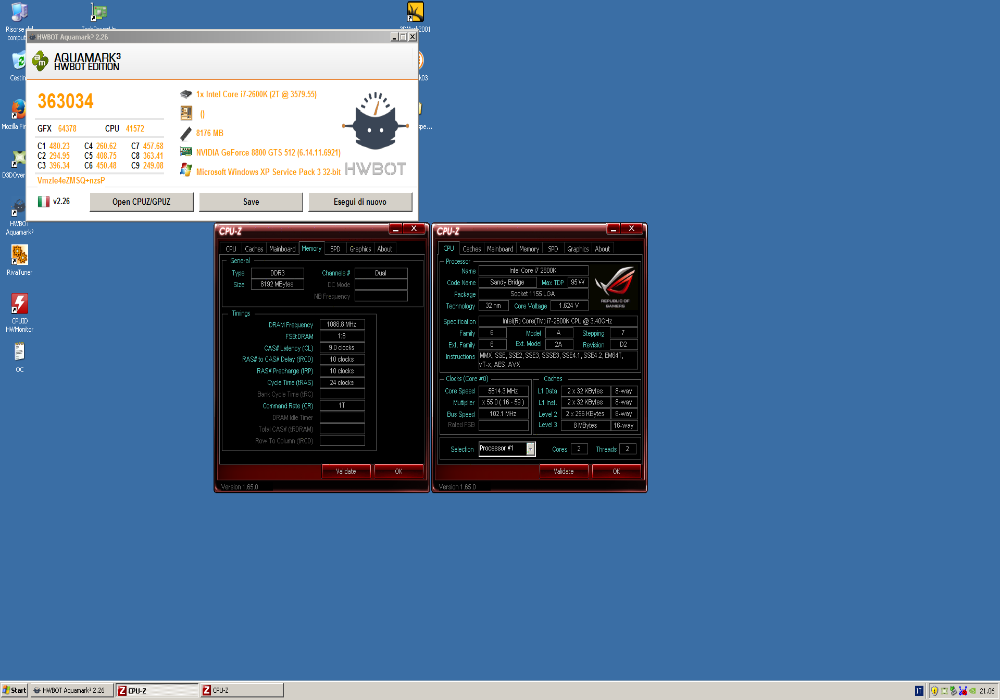Open the disconnected network tray icon
1000x700 pixels.
(962, 690)
